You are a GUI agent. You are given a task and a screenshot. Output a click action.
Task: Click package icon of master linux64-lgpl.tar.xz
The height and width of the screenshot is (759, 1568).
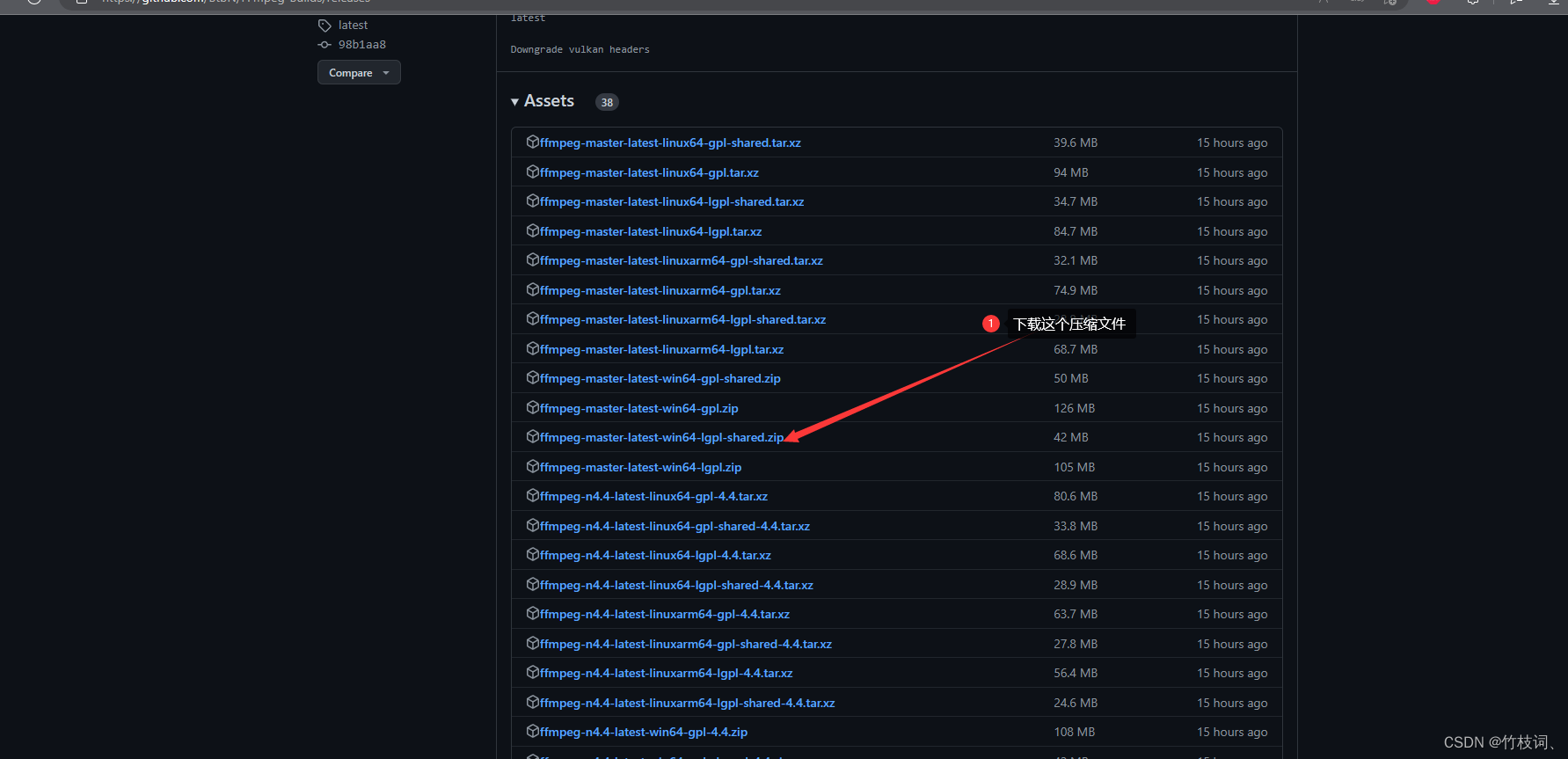[x=533, y=230]
